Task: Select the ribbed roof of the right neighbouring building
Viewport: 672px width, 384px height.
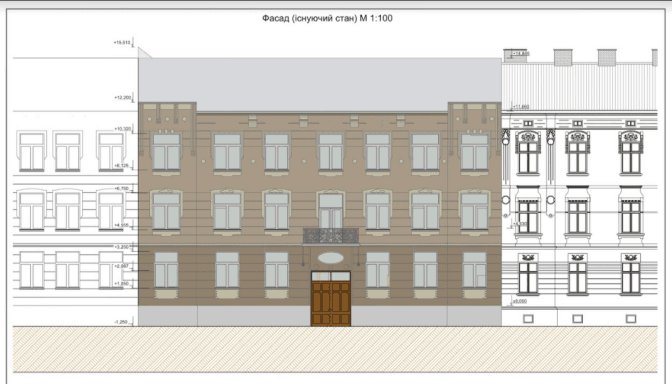Action: (x=579, y=87)
